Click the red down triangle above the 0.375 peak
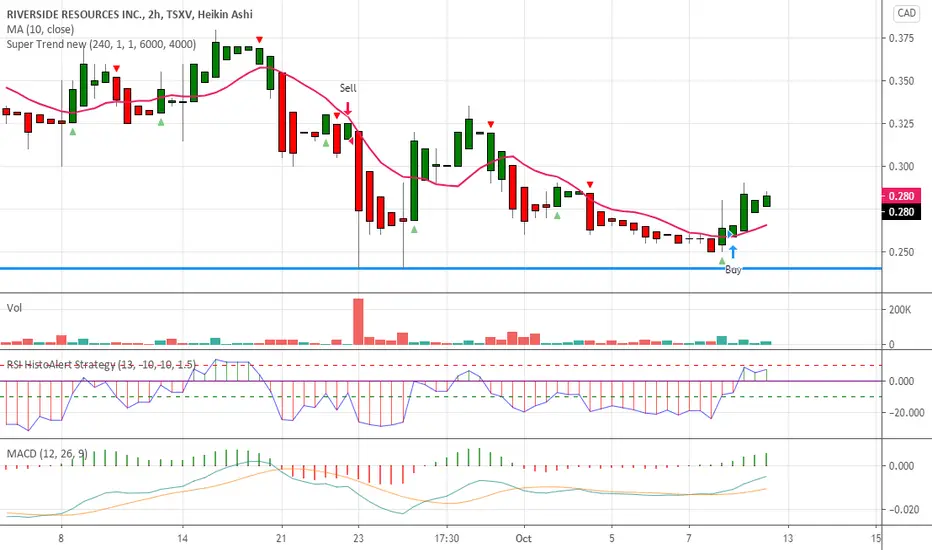This screenshot has height=550, width=932. (259, 39)
